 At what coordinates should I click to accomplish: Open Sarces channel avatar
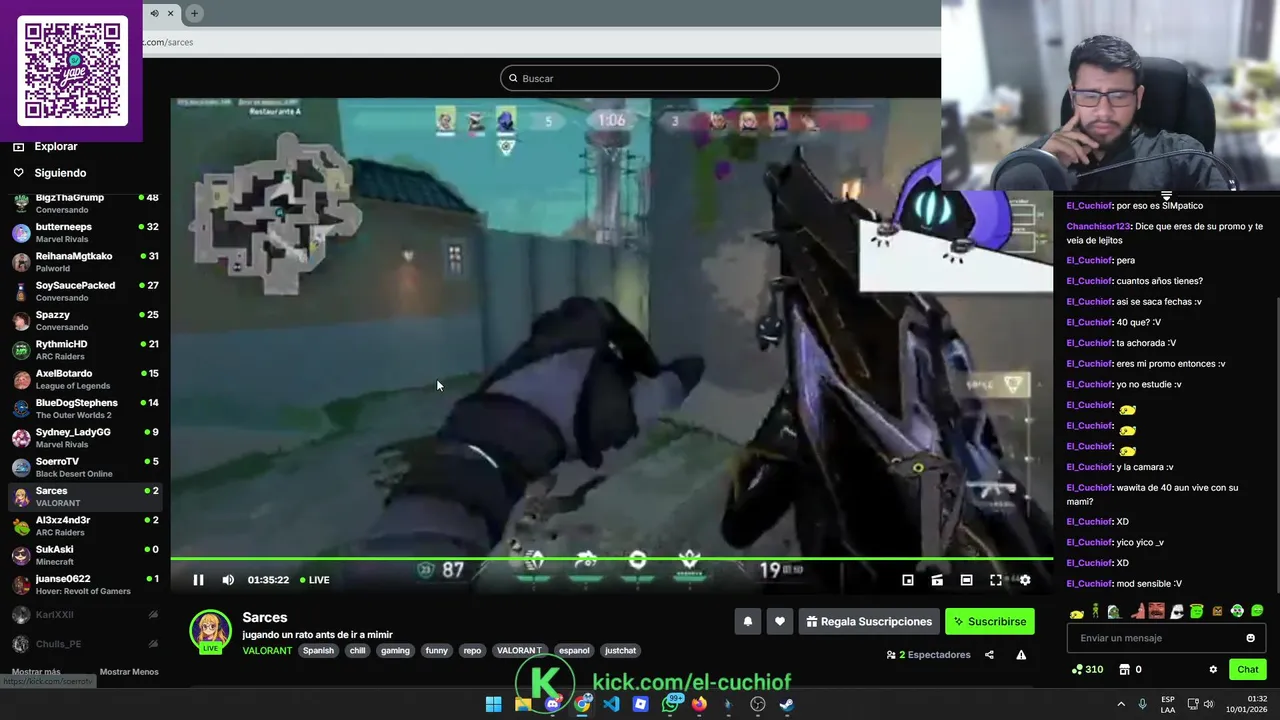(210, 630)
